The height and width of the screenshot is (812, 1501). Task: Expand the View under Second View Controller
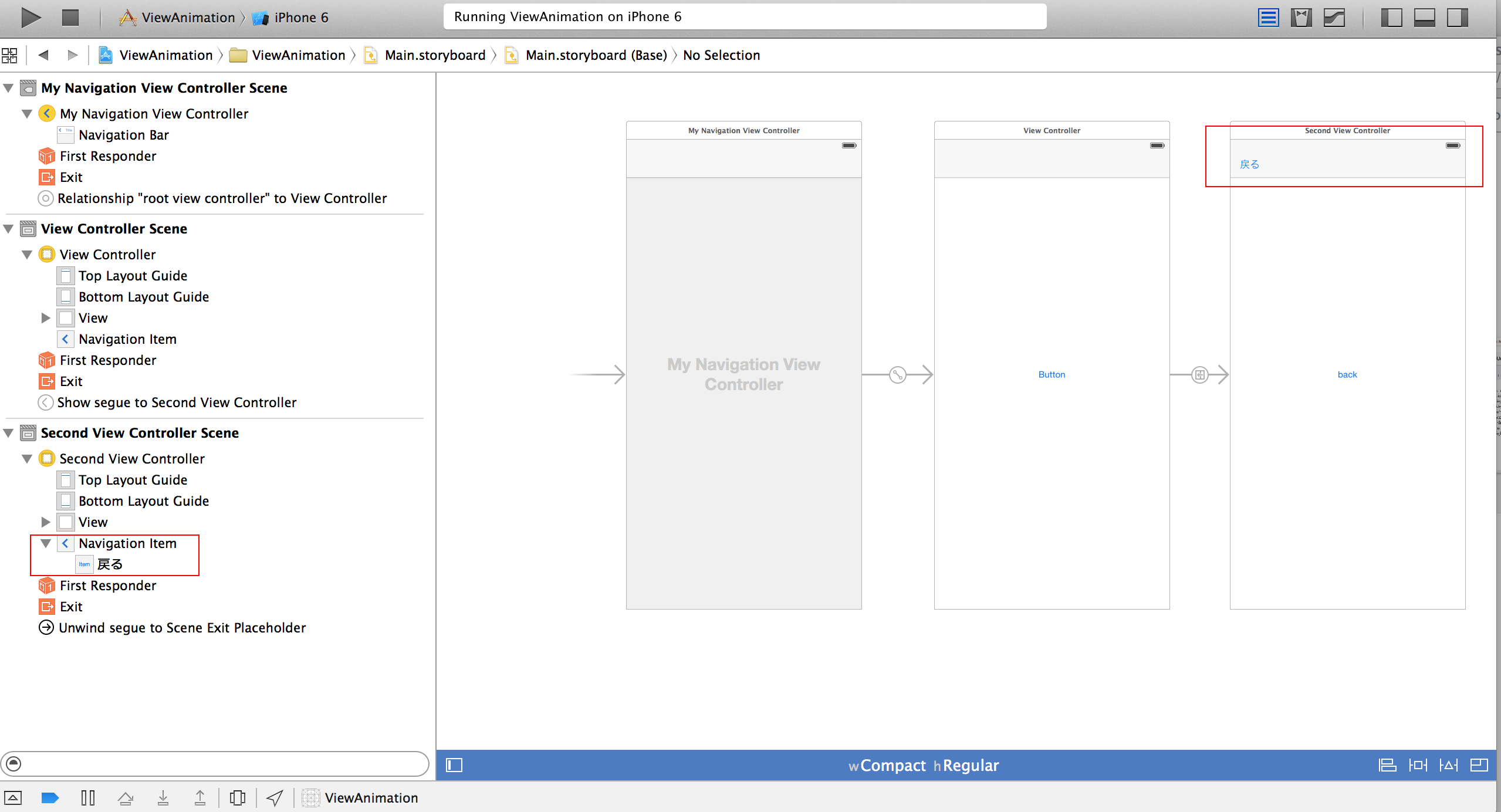coord(46,522)
